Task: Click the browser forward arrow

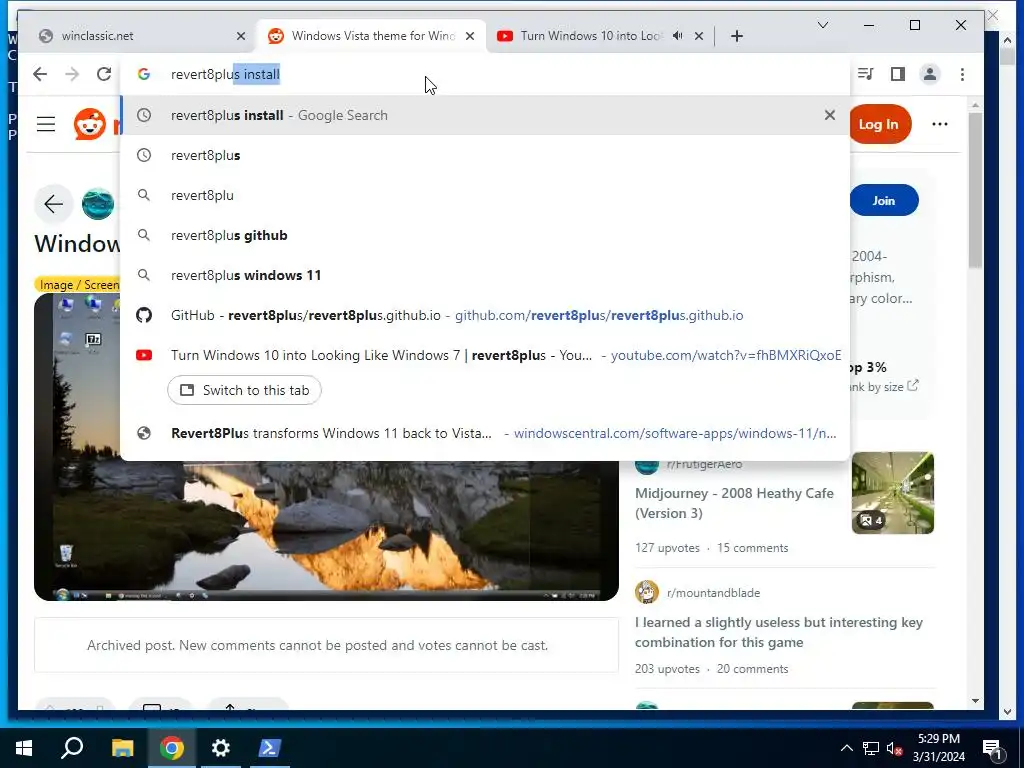Action: click(72, 74)
